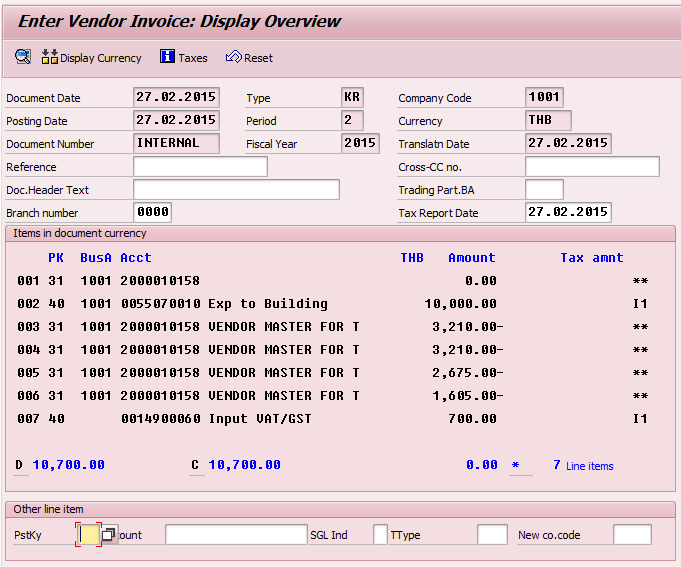The height and width of the screenshot is (567, 681).
Task: Click I1 tax code on line 007
Action: (x=640, y=419)
